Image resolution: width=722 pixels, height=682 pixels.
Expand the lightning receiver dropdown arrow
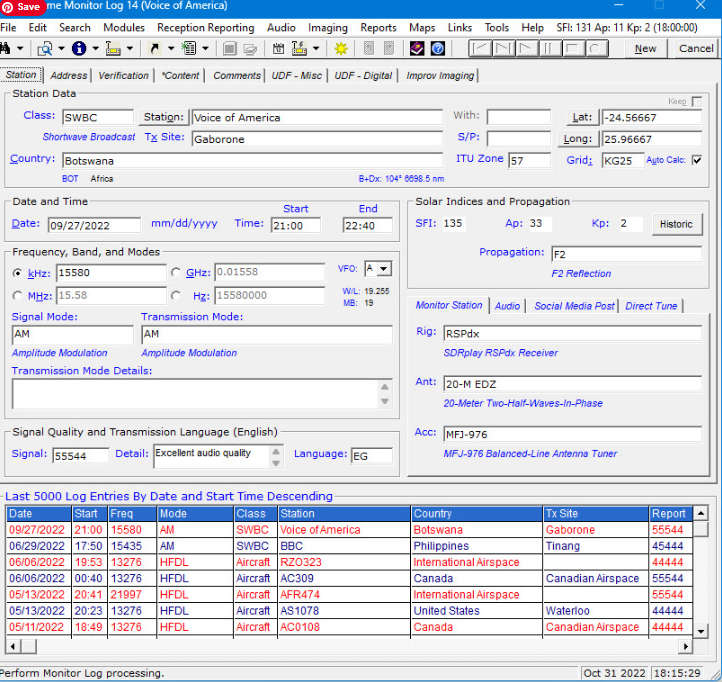pyautogui.click(x=315, y=48)
